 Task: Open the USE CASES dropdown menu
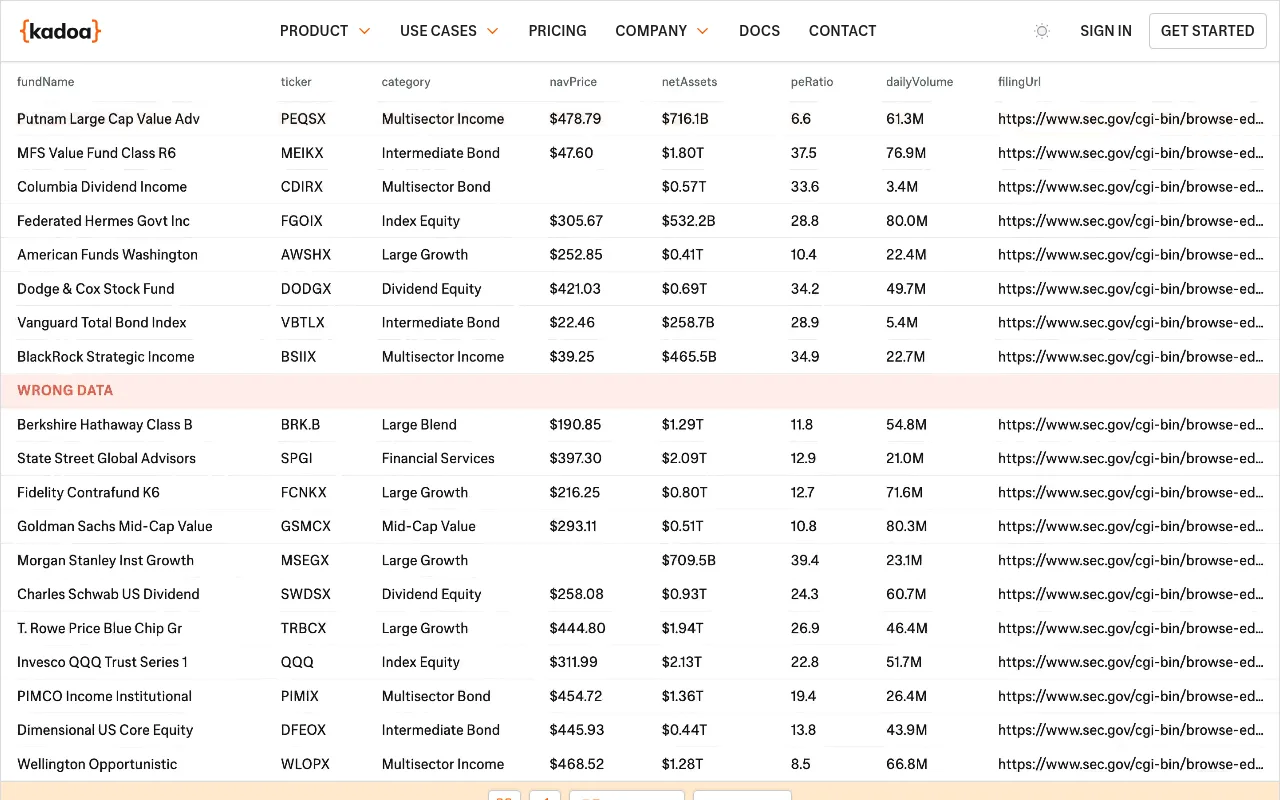(449, 31)
